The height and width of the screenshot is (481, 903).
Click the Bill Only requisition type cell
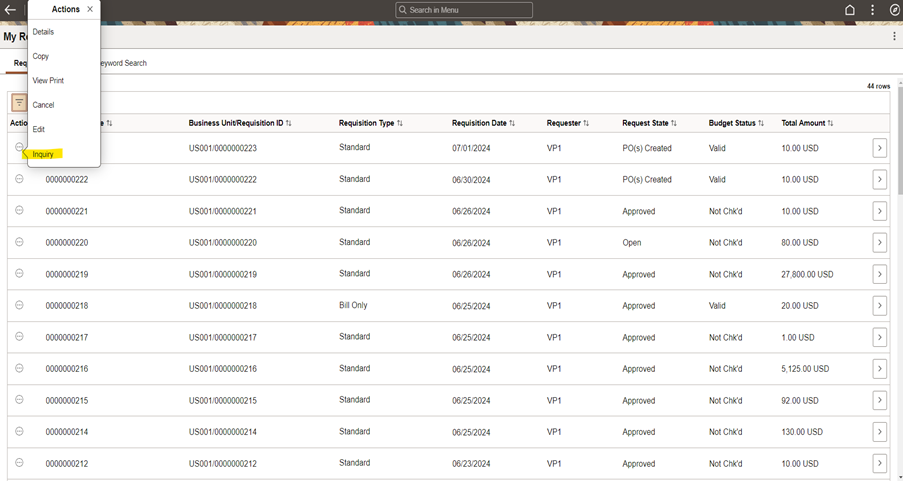pos(353,305)
